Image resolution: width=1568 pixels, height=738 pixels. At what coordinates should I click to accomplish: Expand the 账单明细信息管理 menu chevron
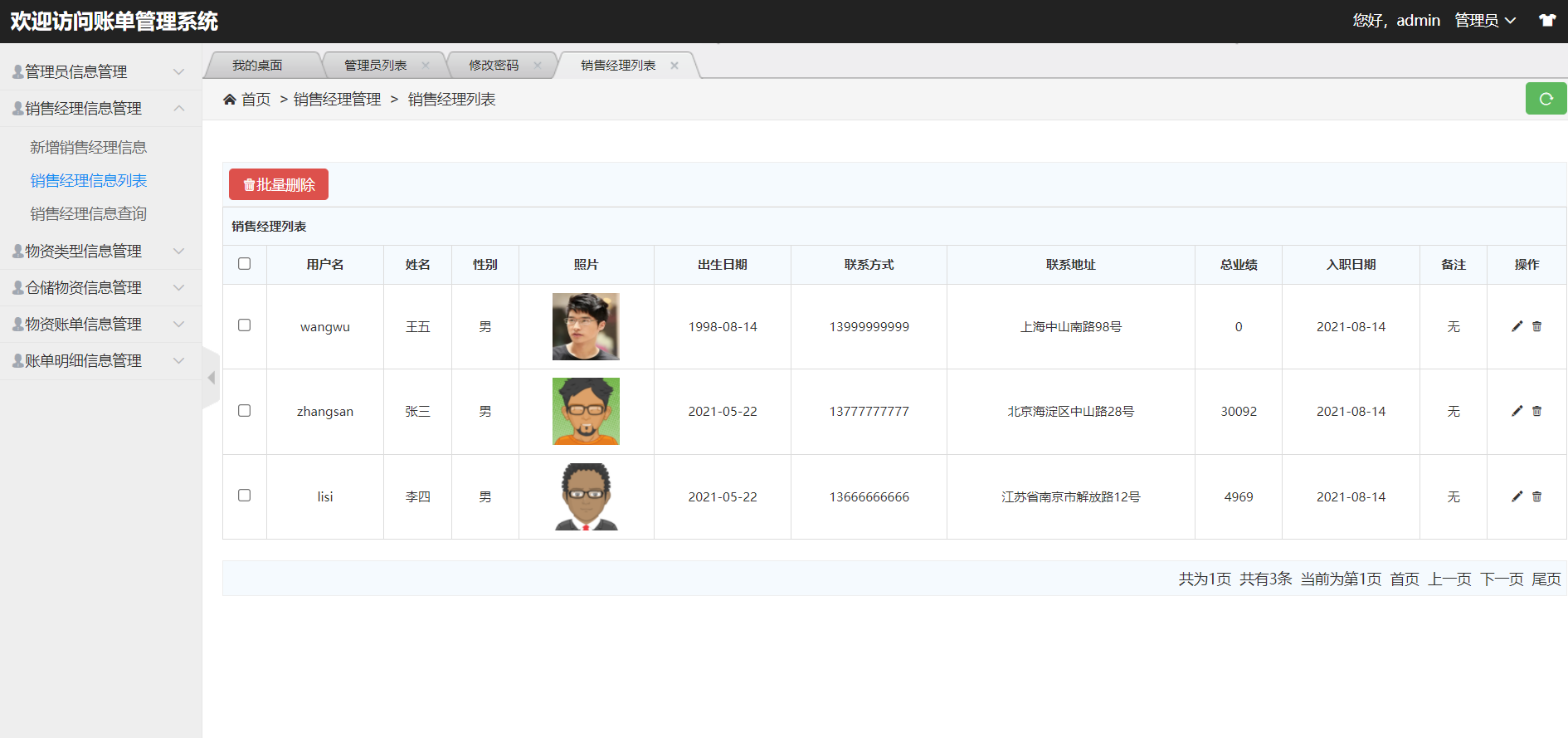178,360
